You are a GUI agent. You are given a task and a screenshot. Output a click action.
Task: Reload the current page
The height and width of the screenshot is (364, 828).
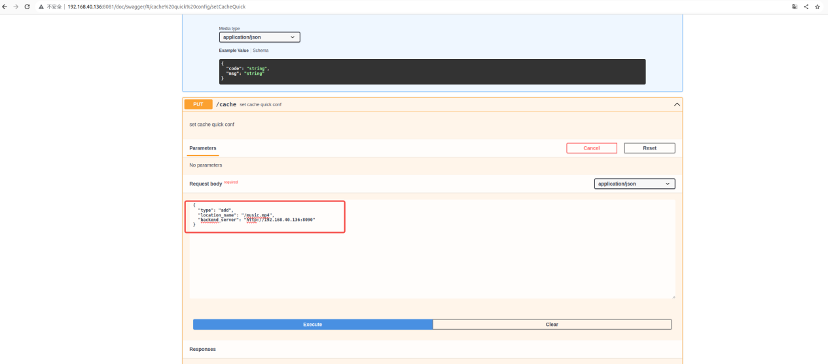27,7
